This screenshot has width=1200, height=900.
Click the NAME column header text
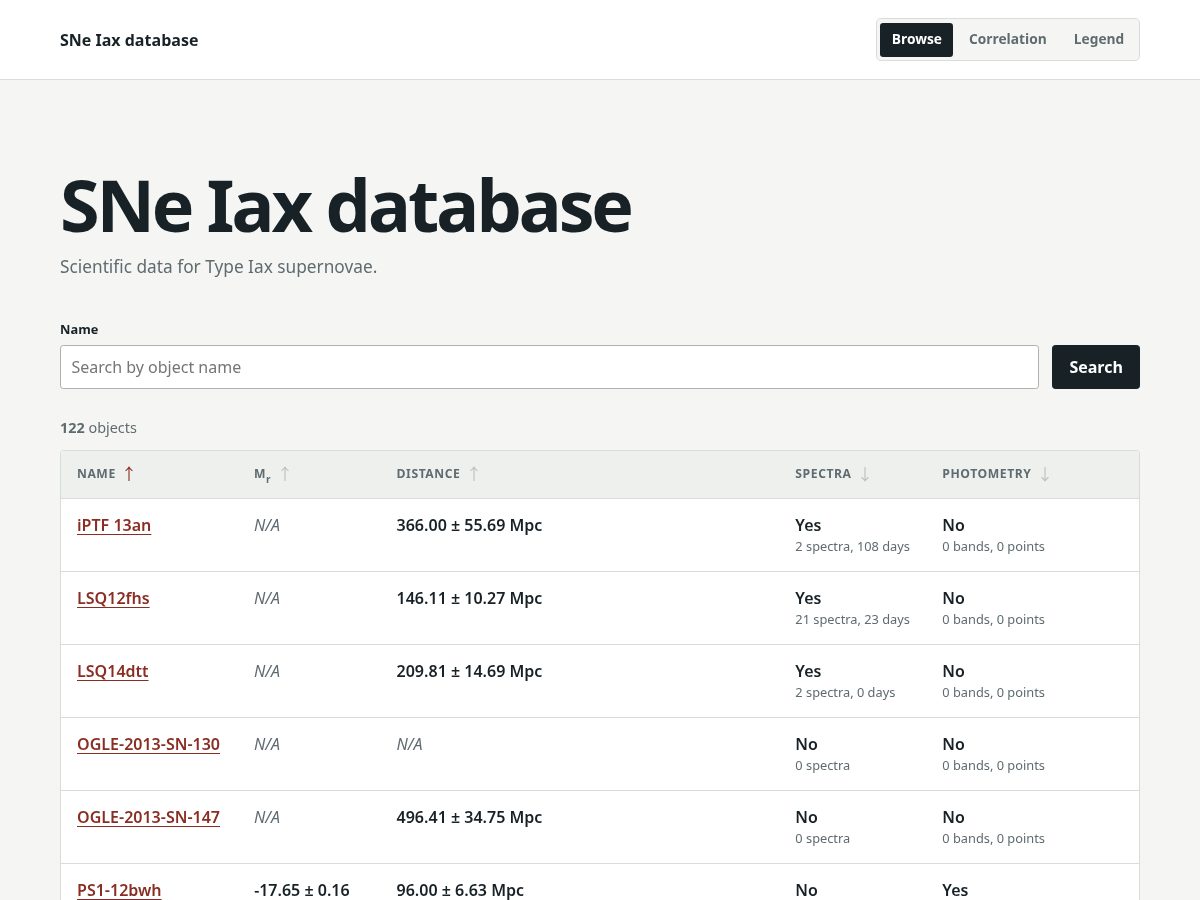pyautogui.click(x=96, y=474)
